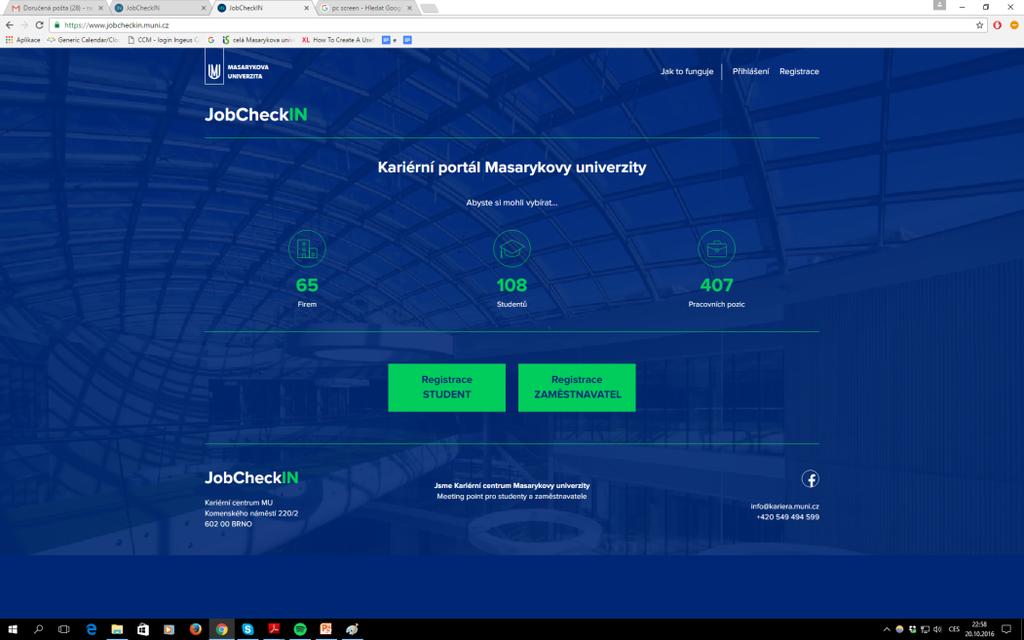Viewport: 1024px width, 640px height.
Task: Click the orange extension icon in Chrome toolbar
Action: [x=1014, y=25]
